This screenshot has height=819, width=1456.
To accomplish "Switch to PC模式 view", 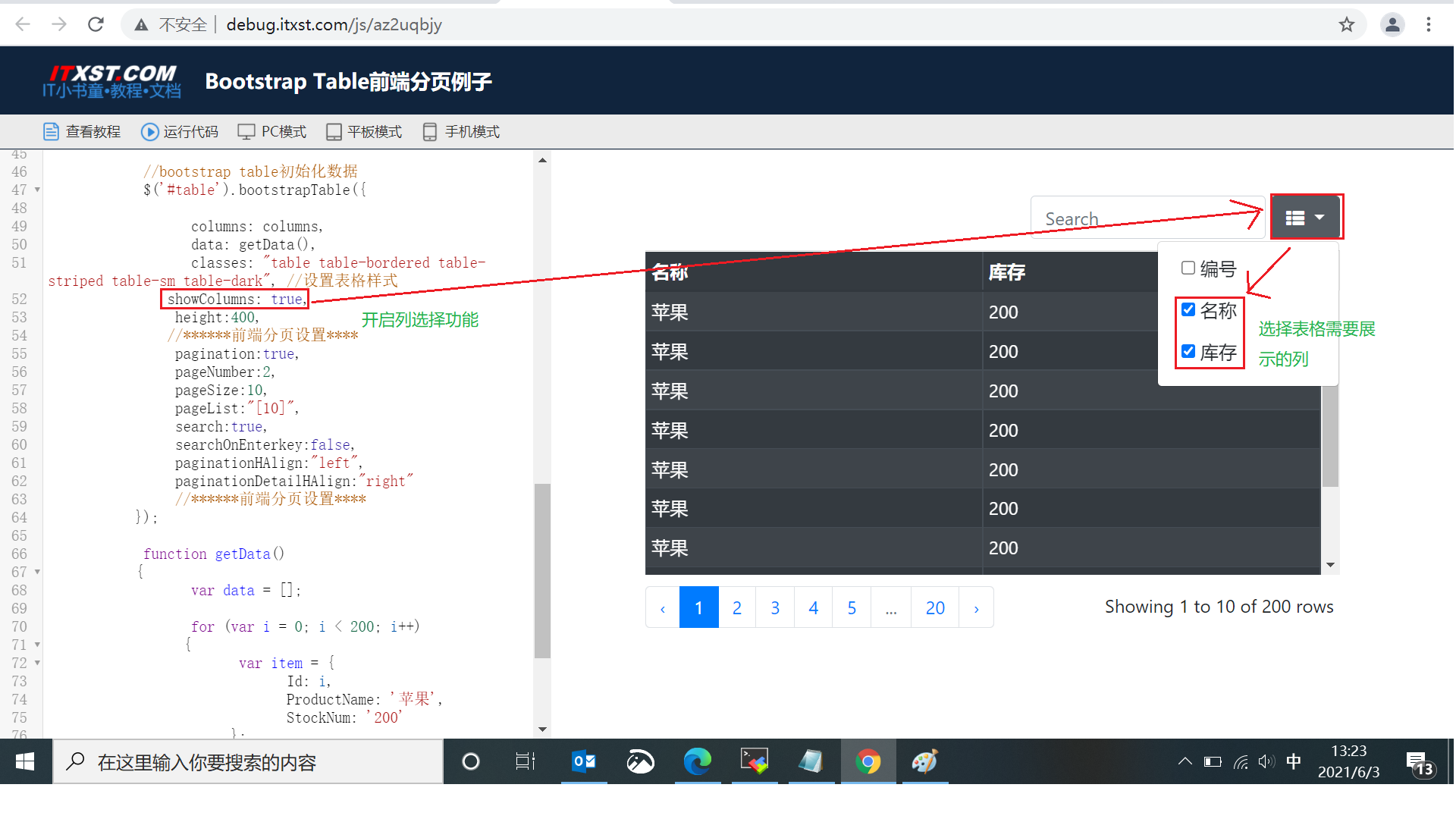I will pos(271,131).
